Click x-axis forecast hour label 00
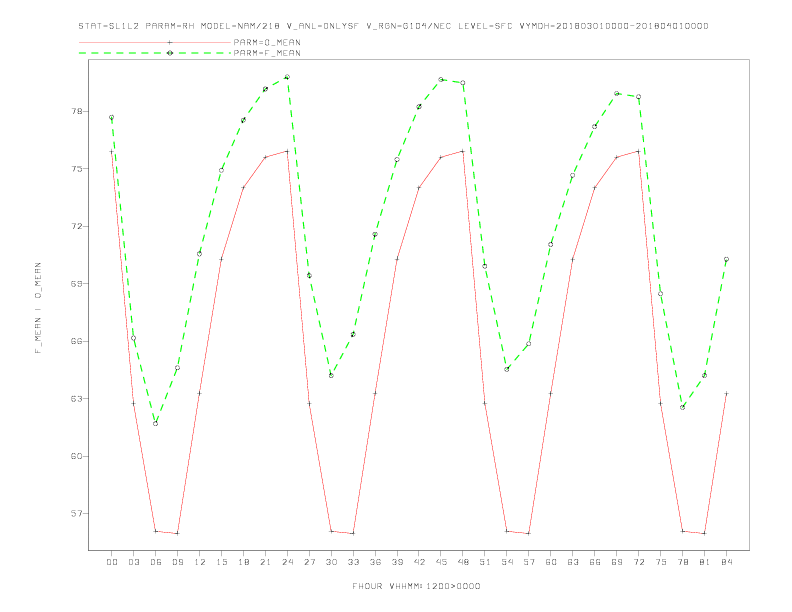 click(112, 562)
